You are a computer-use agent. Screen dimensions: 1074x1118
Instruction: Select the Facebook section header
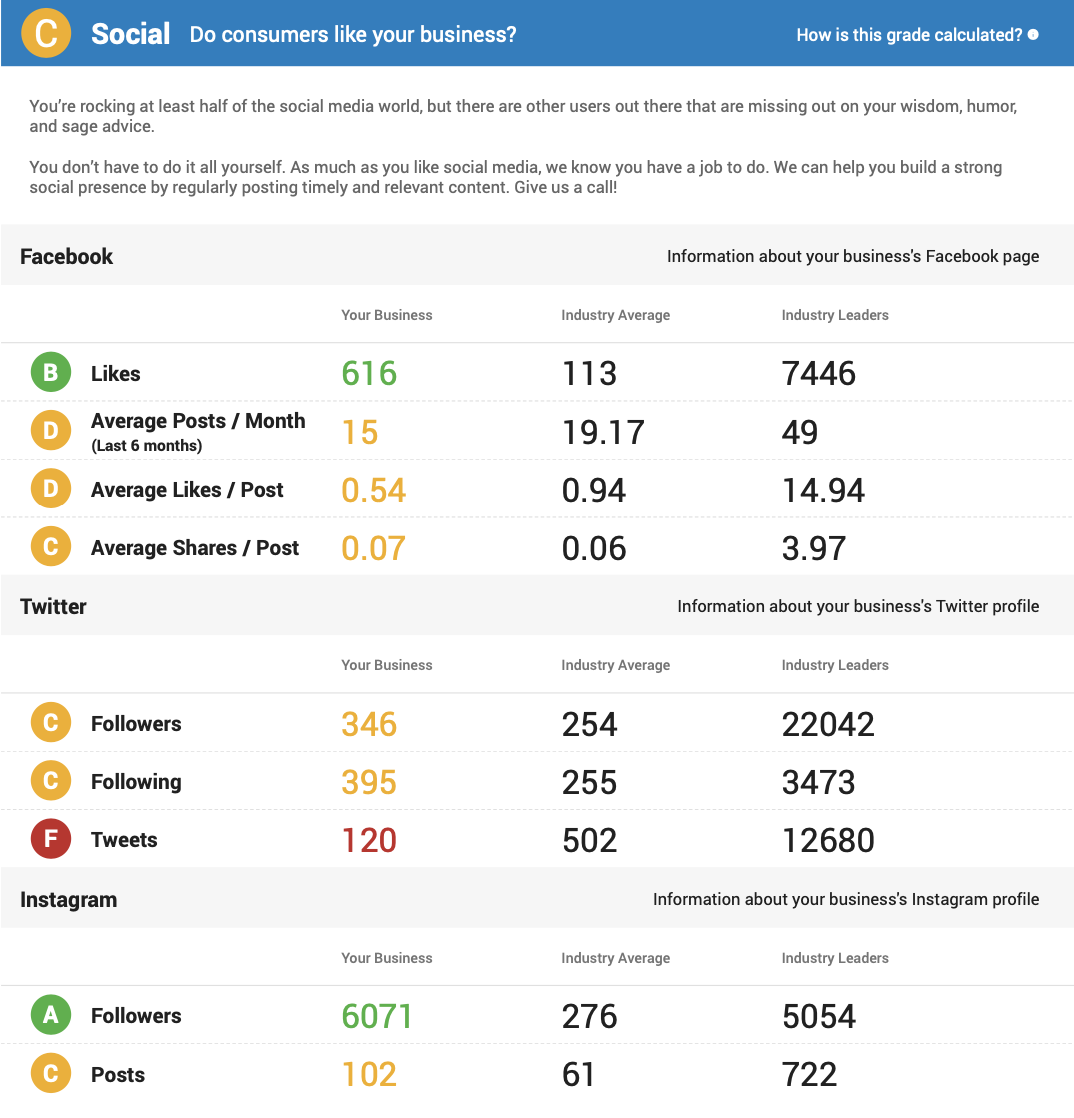point(66,257)
